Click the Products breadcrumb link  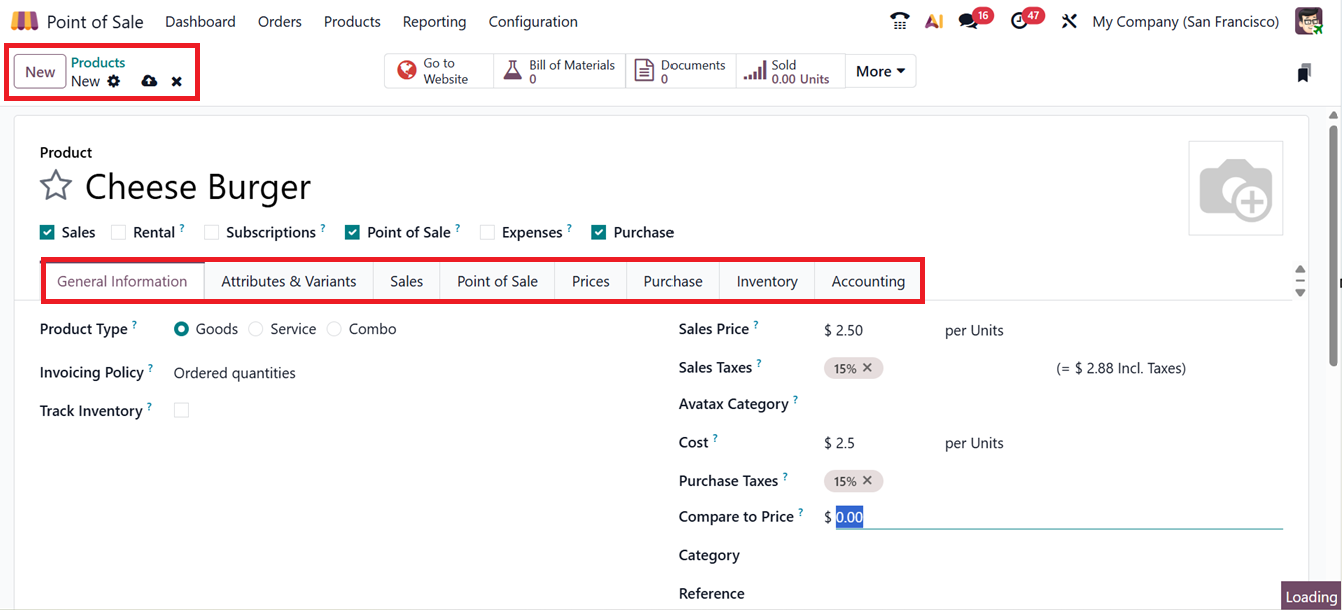tap(98, 62)
